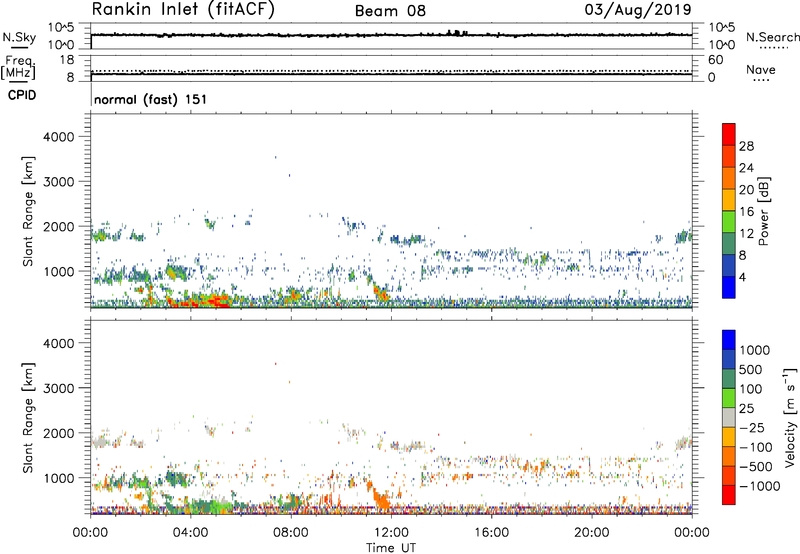Click 'Slant Range [km]' on the power panel
The image size is (800, 554).
tap(28, 211)
